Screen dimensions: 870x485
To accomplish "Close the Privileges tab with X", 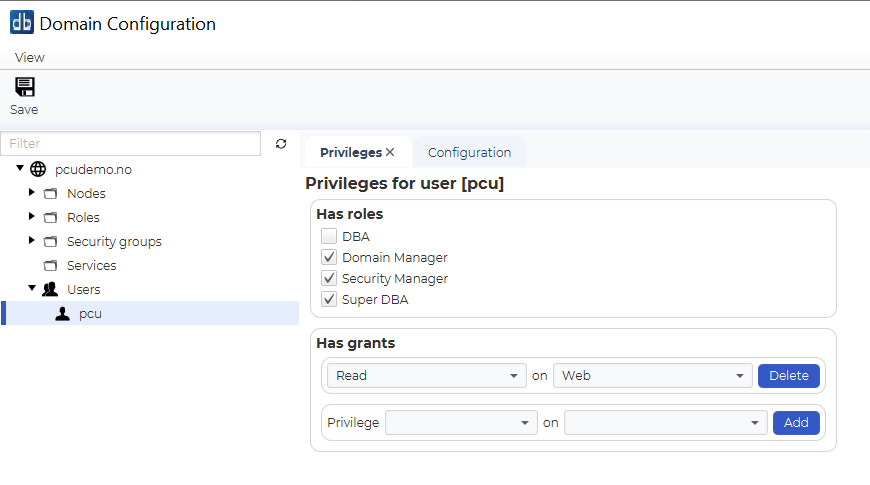I will (x=390, y=152).
